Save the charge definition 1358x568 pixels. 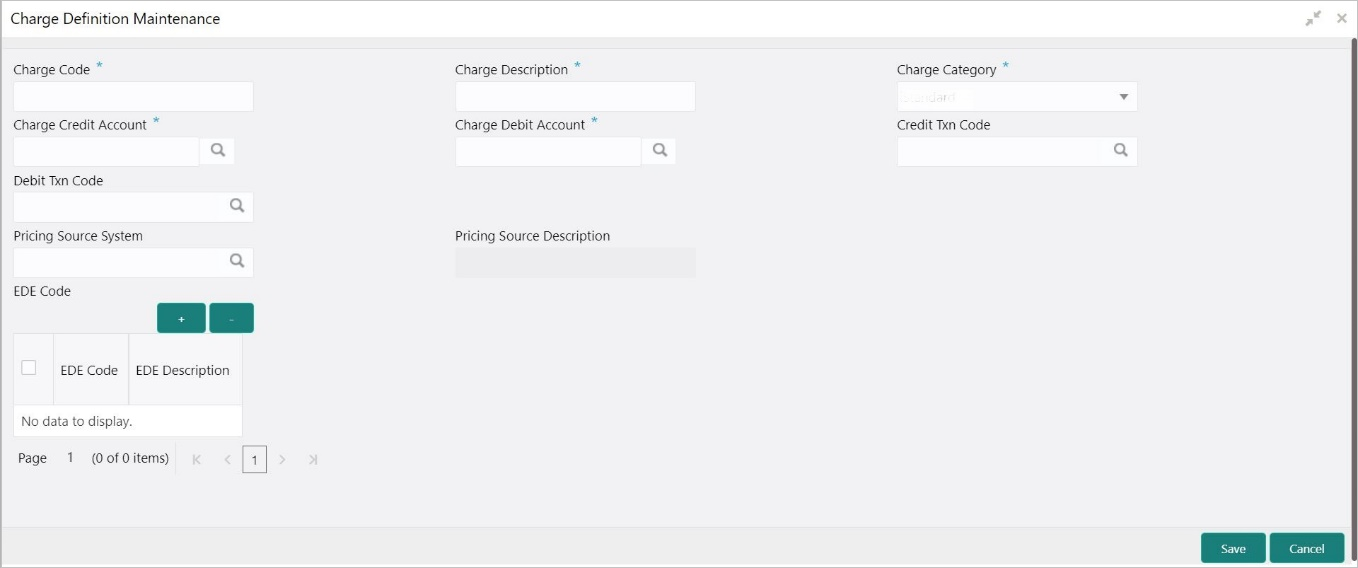tap(1233, 548)
